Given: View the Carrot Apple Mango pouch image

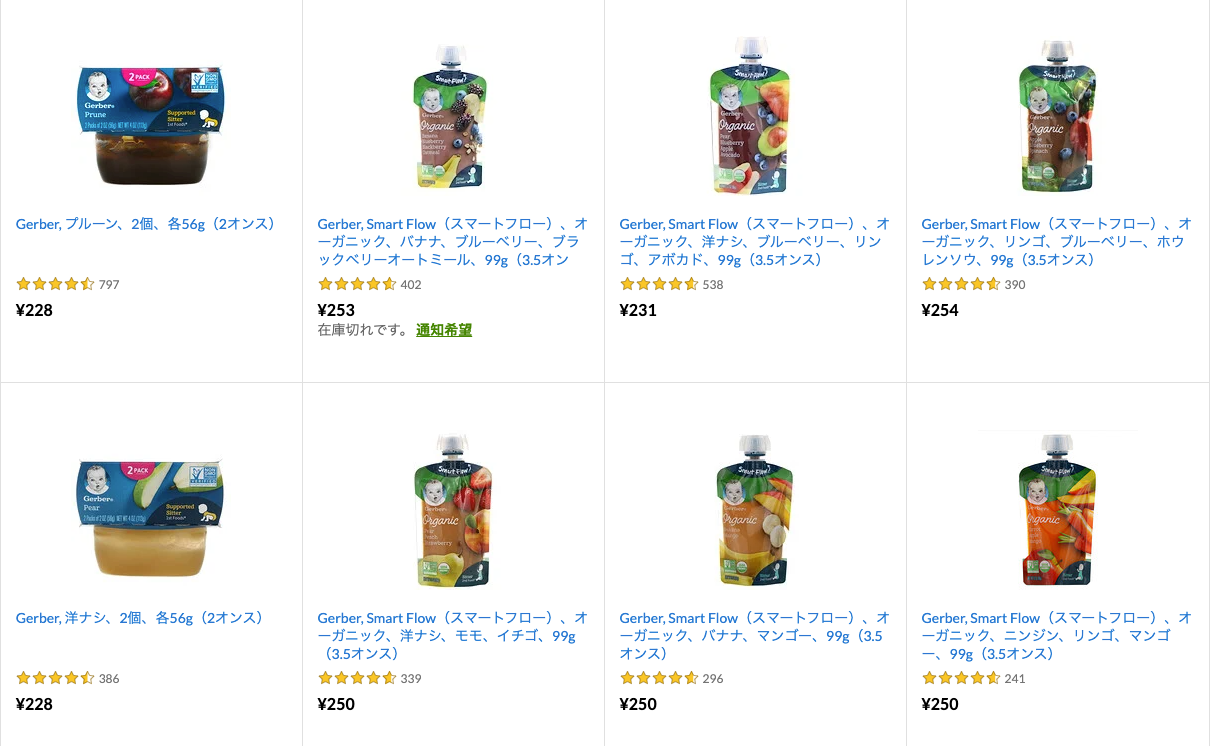Looking at the screenshot, I should [x=1057, y=510].
